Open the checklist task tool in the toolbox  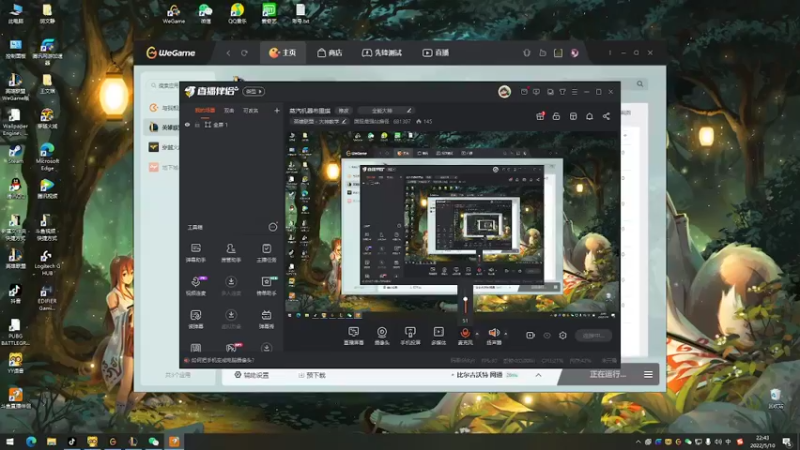tap(266, 253)
